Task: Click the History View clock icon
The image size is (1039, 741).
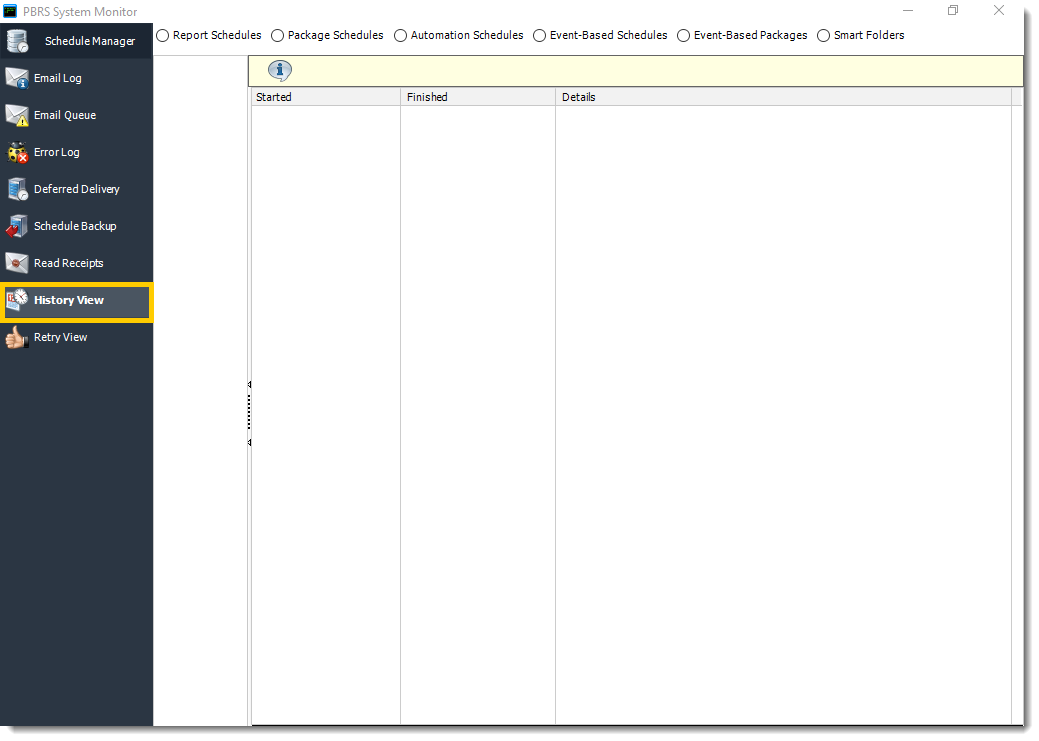Action: coord(17,300)
